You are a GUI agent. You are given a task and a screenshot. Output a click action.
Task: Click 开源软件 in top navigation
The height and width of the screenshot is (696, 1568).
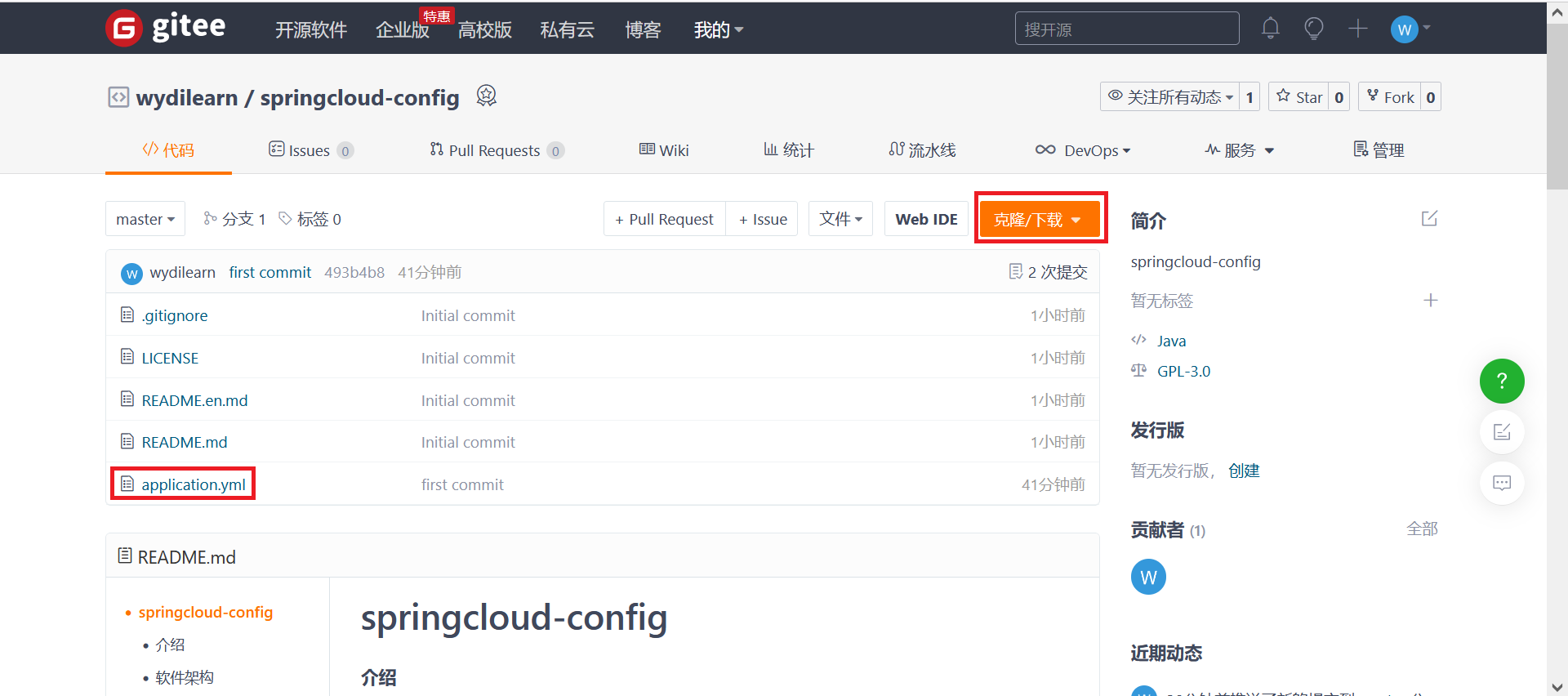[311, 30]
